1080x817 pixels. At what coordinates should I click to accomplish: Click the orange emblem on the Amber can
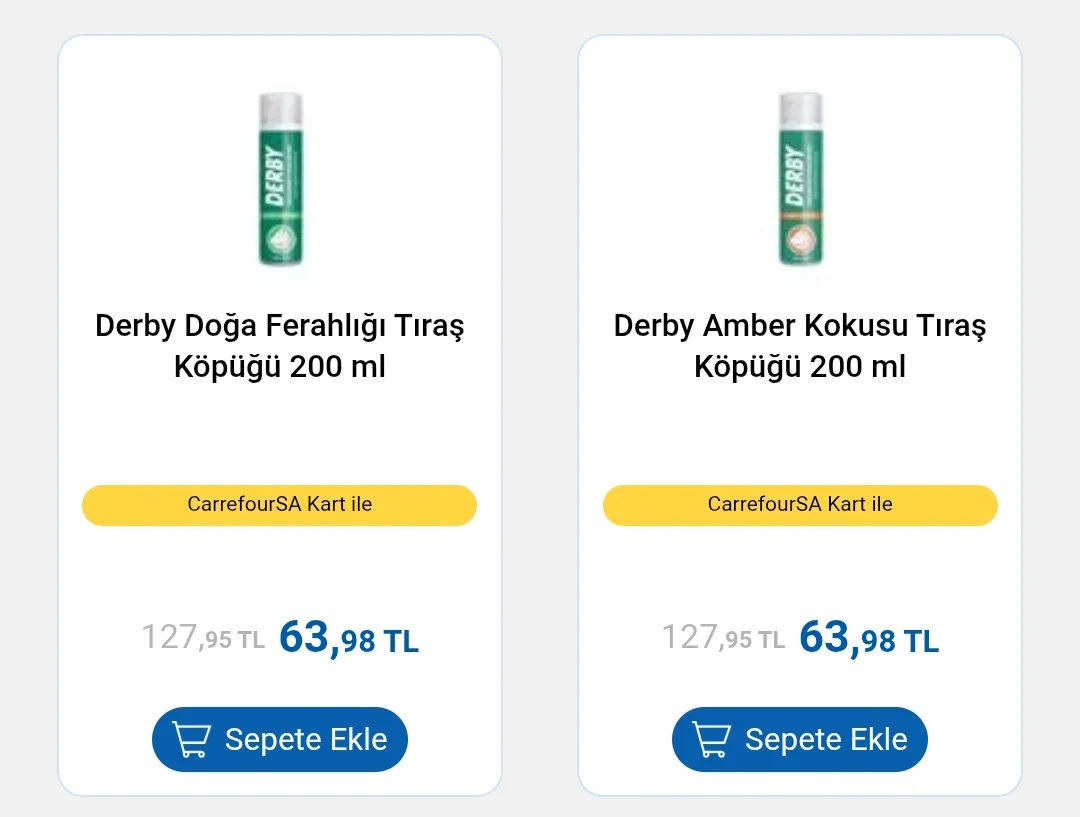pos(800,240)
